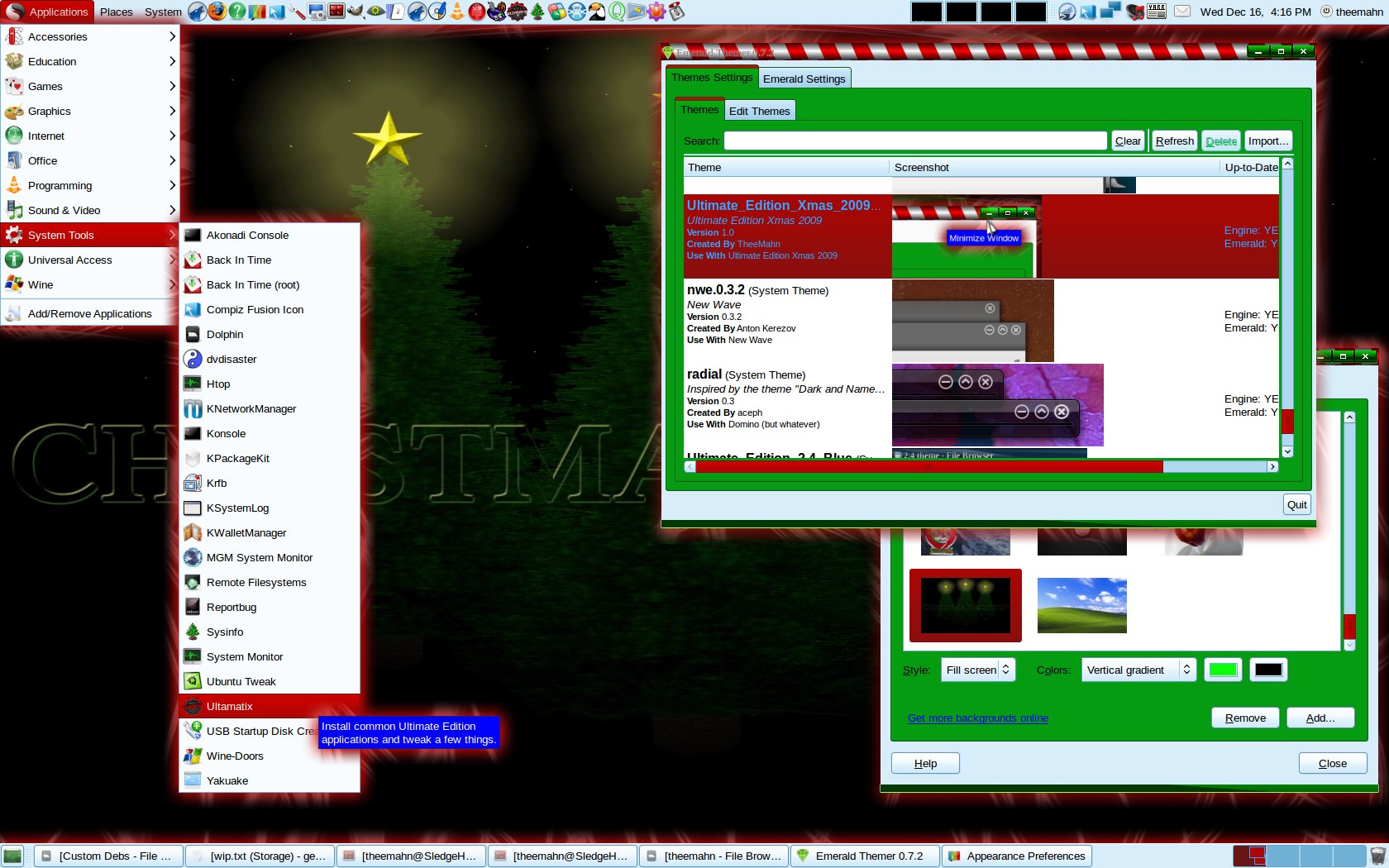
Task: Open the mail envelope tray icon
Action: [1182, 12]
